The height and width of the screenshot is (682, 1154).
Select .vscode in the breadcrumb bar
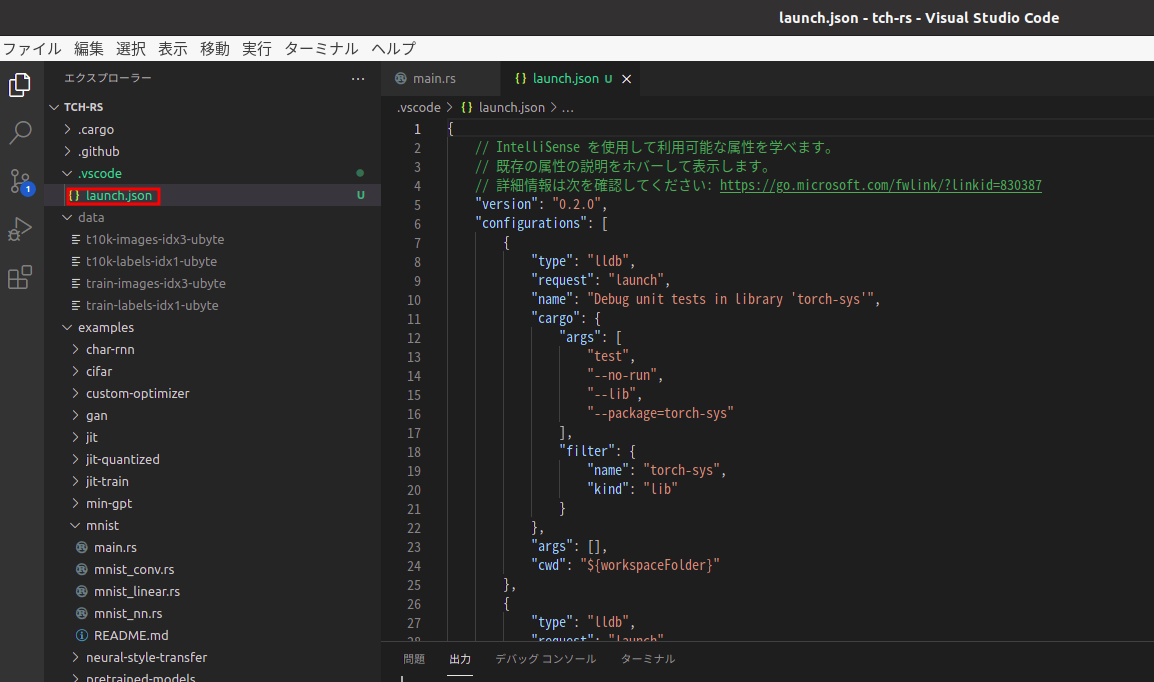click(x=419, y=107)
